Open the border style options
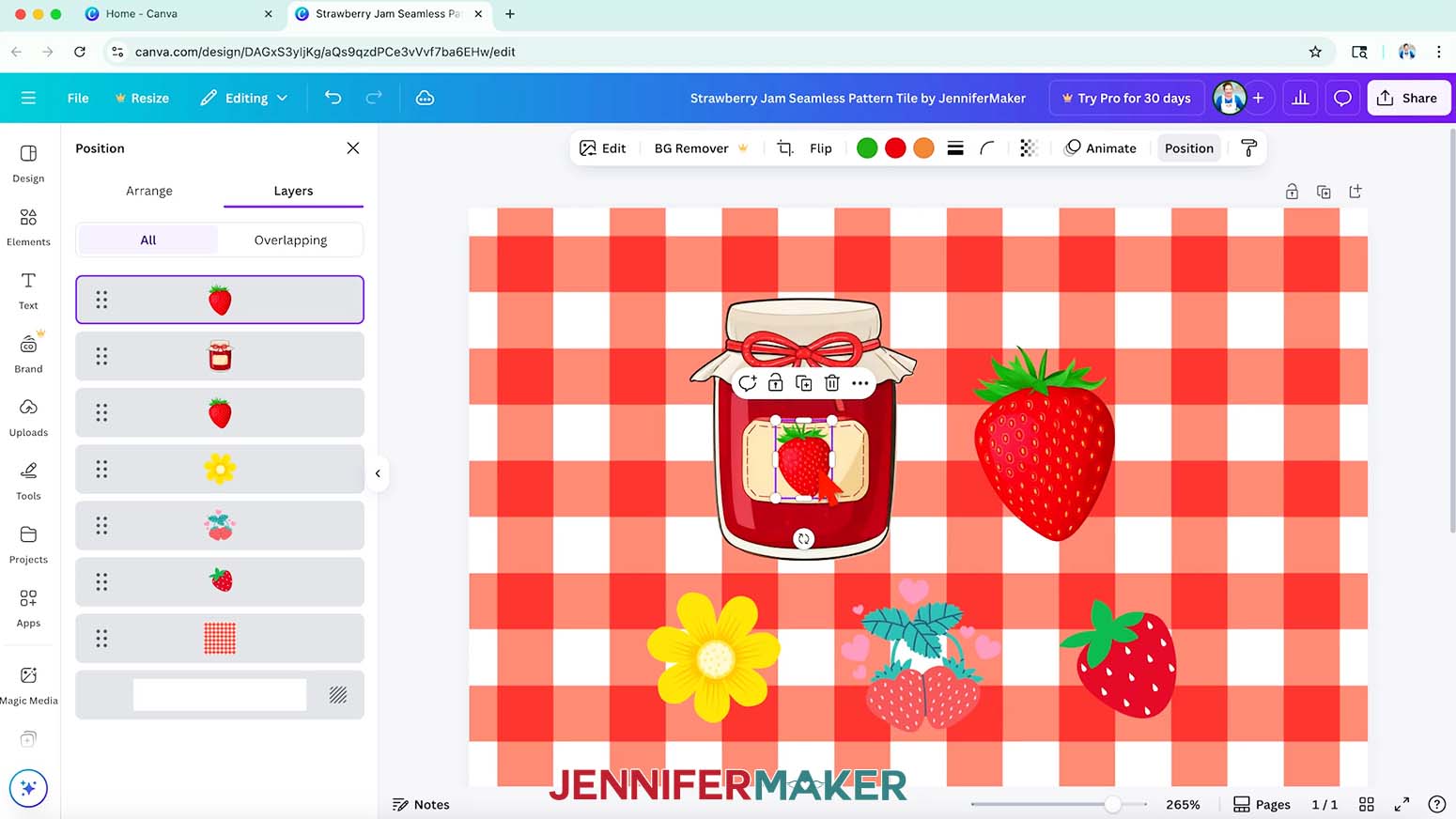The width and height of the screenshot is (1456, 819). [955, 148]
